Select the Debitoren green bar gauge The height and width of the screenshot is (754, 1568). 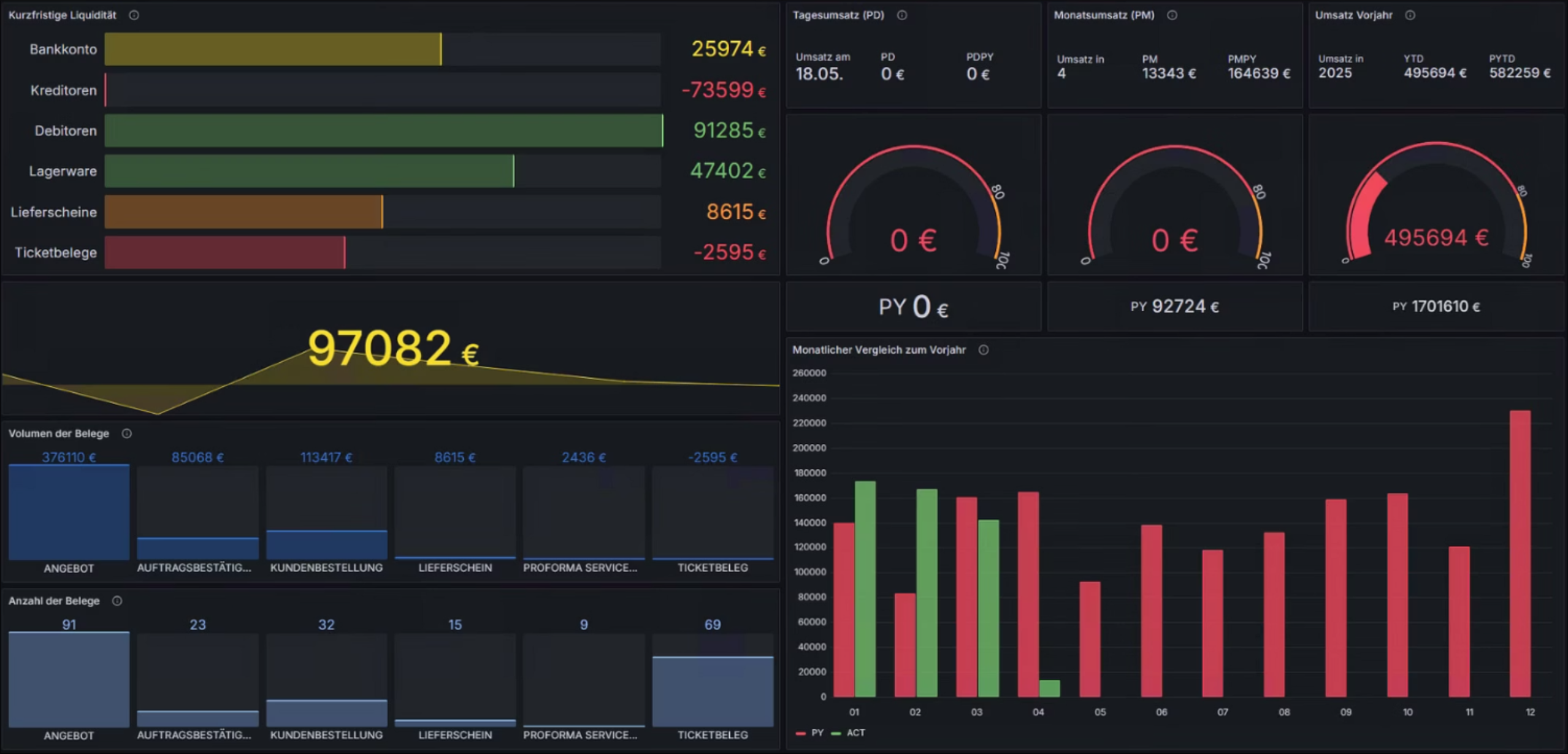(384, 131)
